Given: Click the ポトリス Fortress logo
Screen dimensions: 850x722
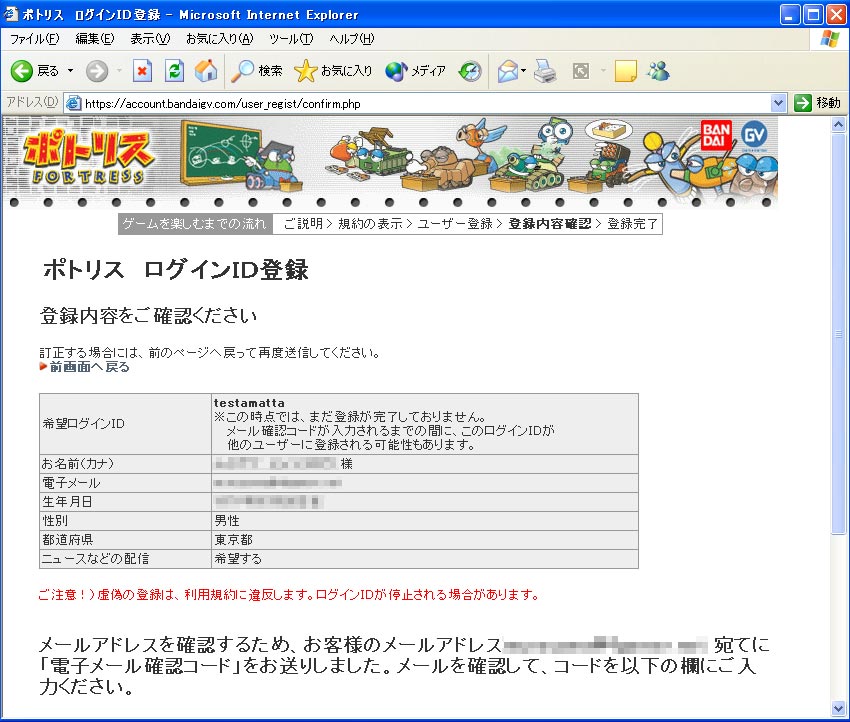Looking at the screenshot, I should 88,158.
